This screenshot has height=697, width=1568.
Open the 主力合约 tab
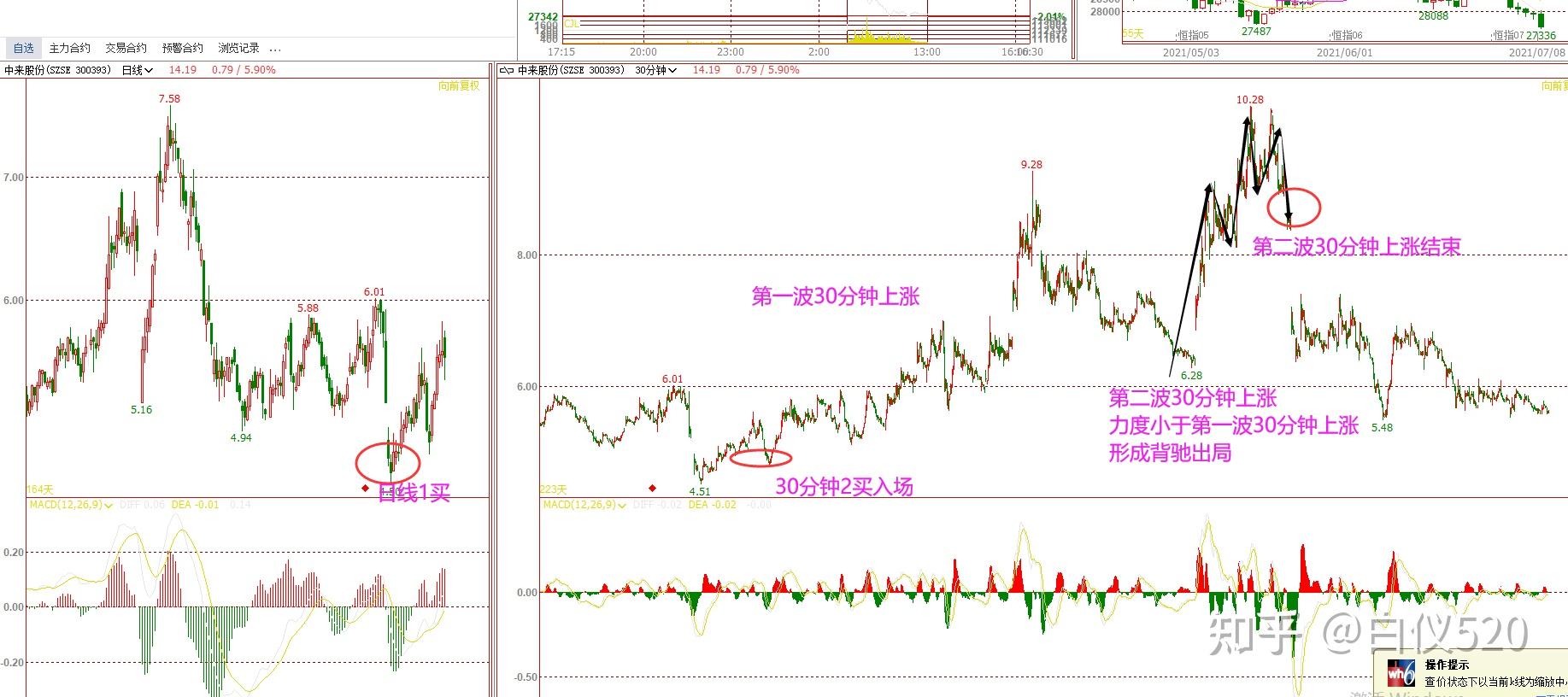pyautogui.click(x=69, y=48)
